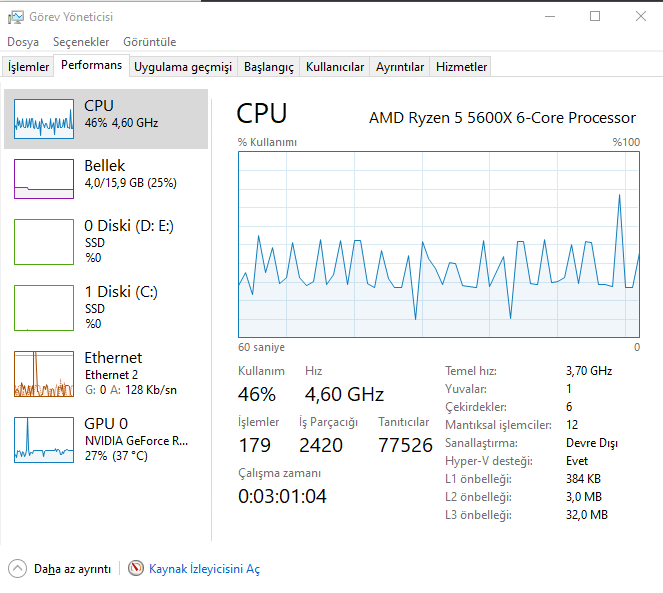This screenshot has height=593, width=663.
Task: Select the CPU mini graph thumbnail
Action: click(x=44, y=118)
